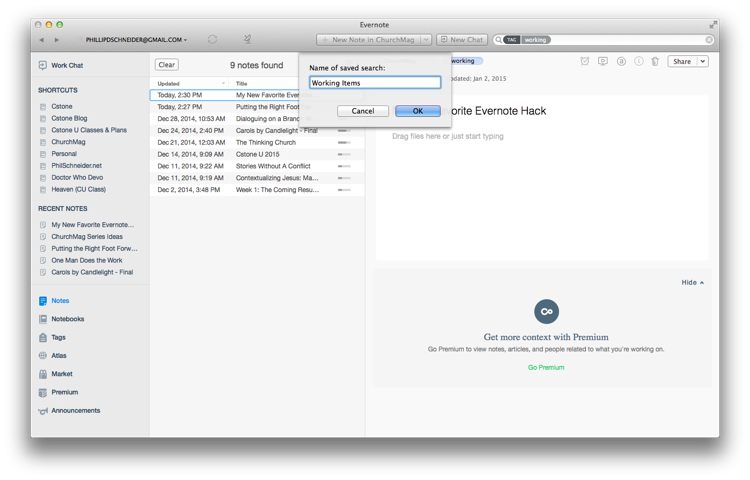The image size is (750, 480).
Task: Click New Note in ChurchMag button
Action: [368, 40]
